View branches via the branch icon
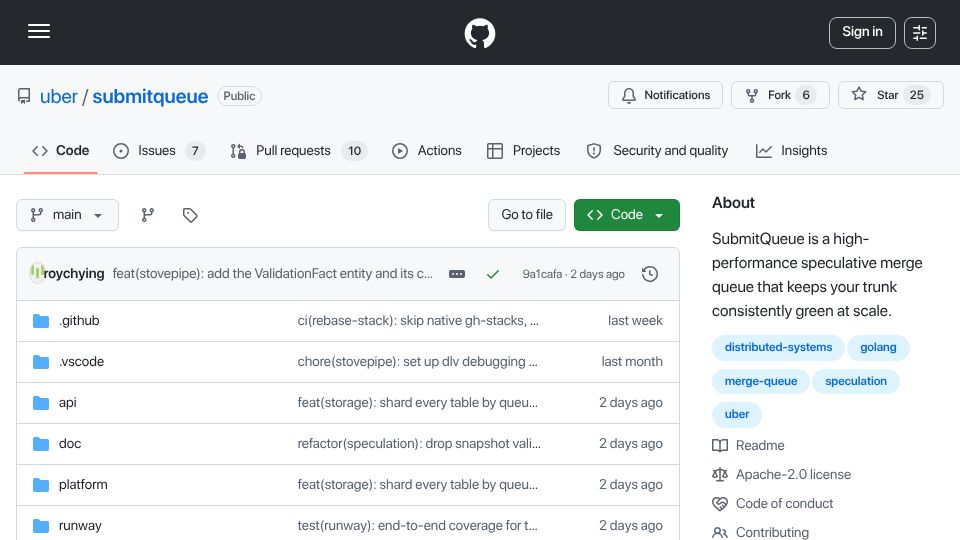This screenshot has width=960, height=540. pyautogui.click(x=148, y=215)
